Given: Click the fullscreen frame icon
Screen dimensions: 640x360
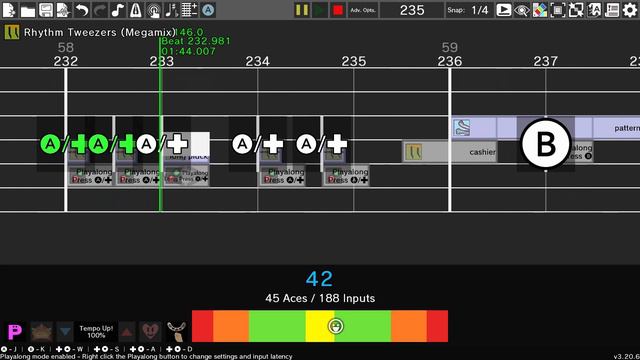Looking at the screenshot, I should tap(558, 10).
